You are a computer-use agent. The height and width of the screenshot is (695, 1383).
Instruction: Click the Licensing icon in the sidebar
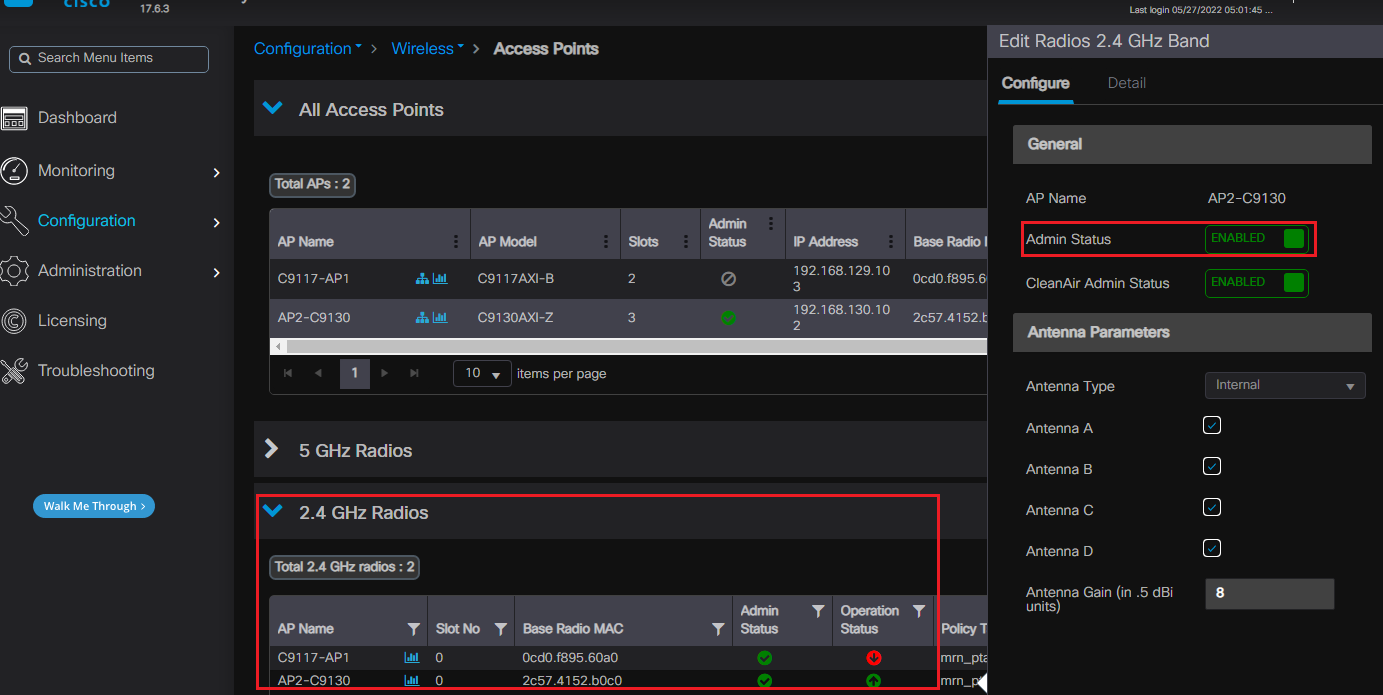(14, 321)
